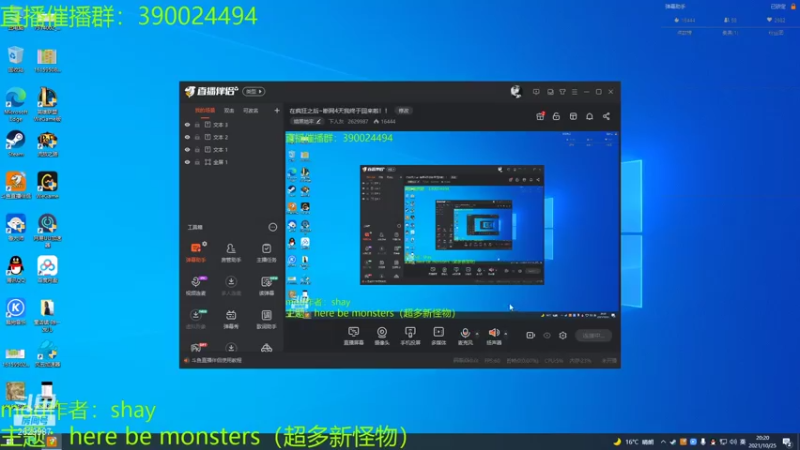Hide the 文本 3 source layer
The image size is (800, 450).
point(187,124)
